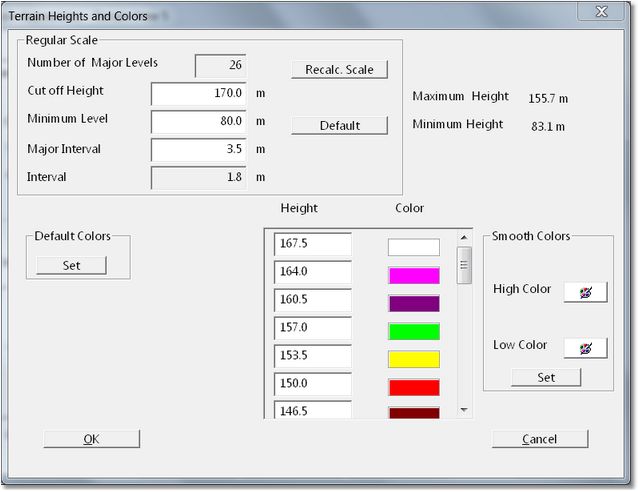Edit the 157.0 height field
Viewport: 638px width, 492px height.
313,328
